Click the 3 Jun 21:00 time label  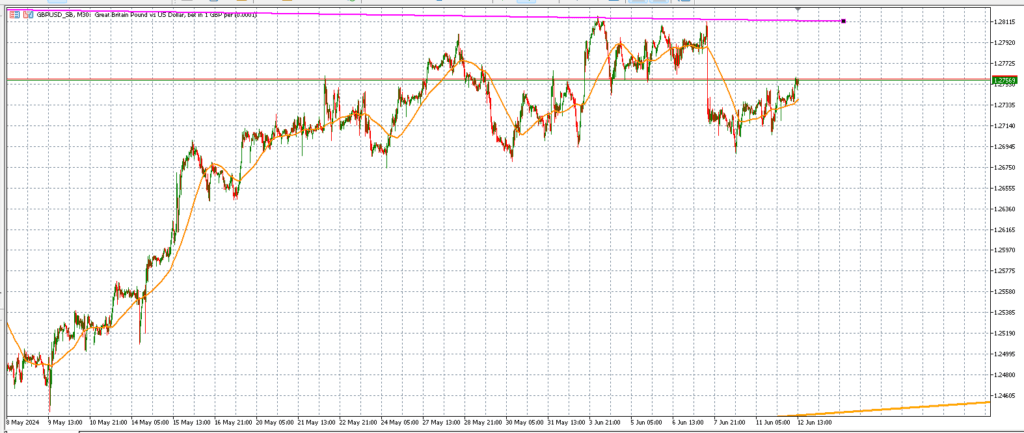coord(607,422)
